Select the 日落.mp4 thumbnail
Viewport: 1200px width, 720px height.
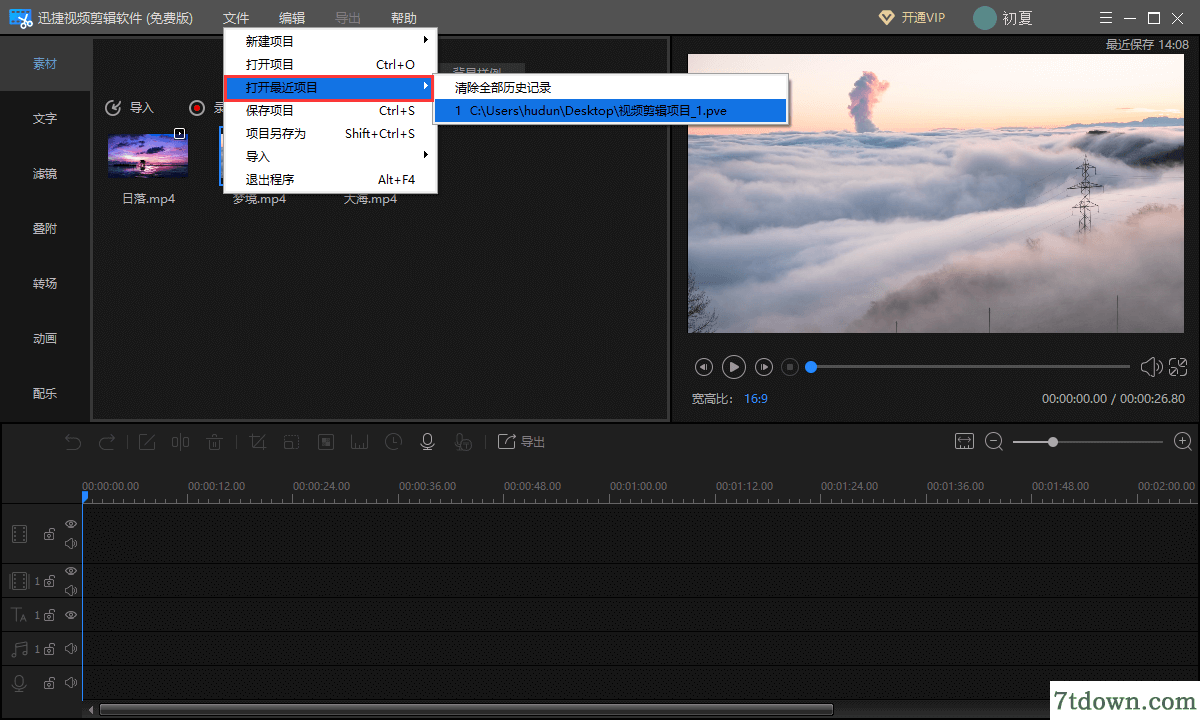pos(148,155)
